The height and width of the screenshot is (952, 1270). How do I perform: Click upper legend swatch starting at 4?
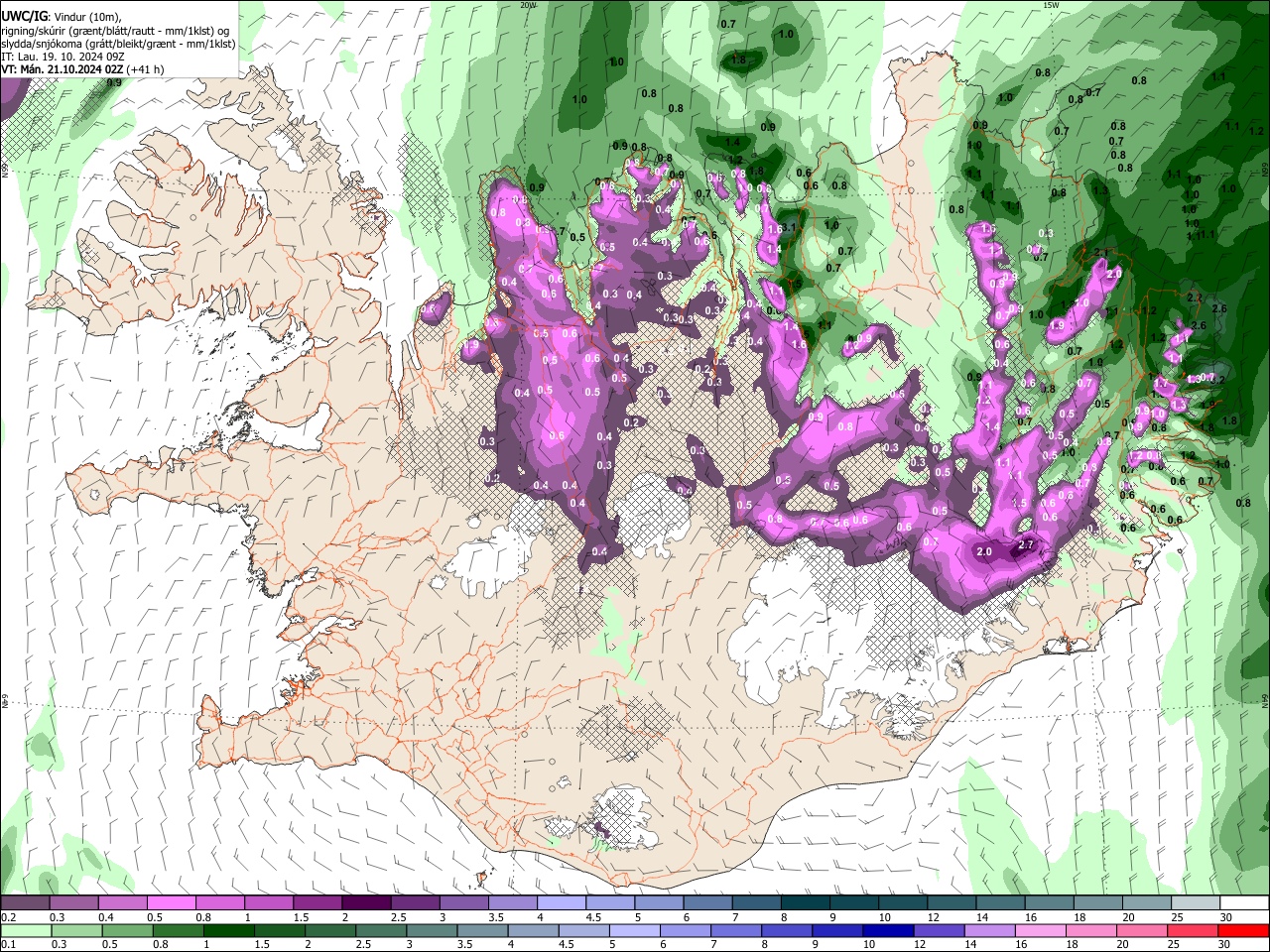(561, 903)
